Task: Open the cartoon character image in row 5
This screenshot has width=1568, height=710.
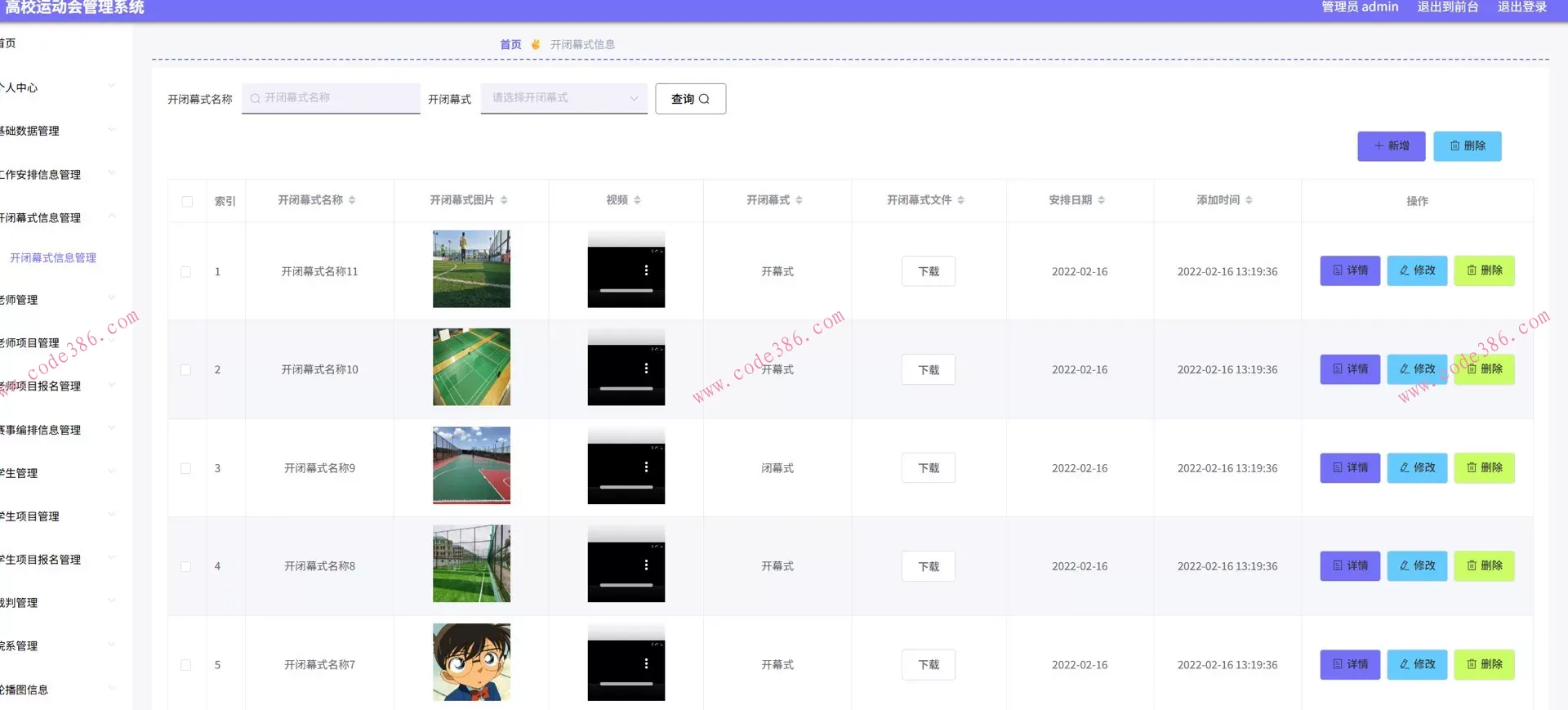Action: (x=471, y=662)
